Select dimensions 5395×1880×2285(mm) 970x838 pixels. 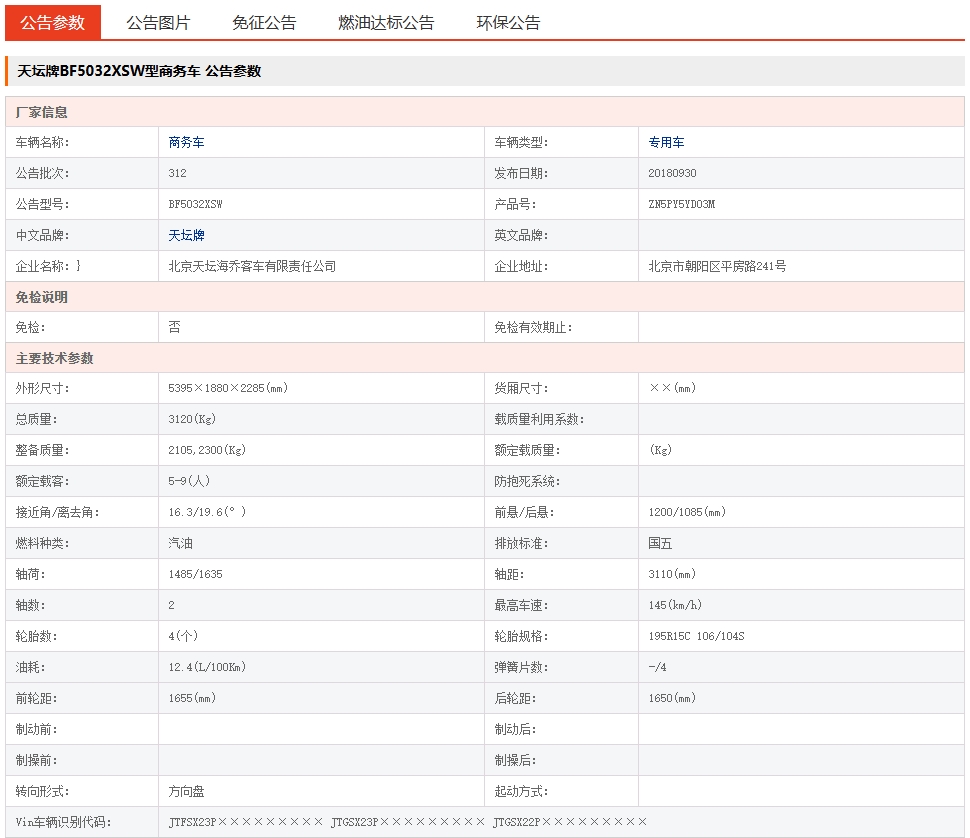coord(228,388)
